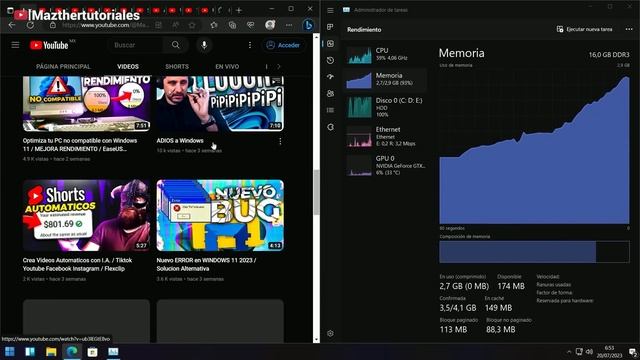Image resolution: width=640 pixels, height=360 pixels.
Task: Switch to VIDEOS channel tab
Action: [128, 67]
